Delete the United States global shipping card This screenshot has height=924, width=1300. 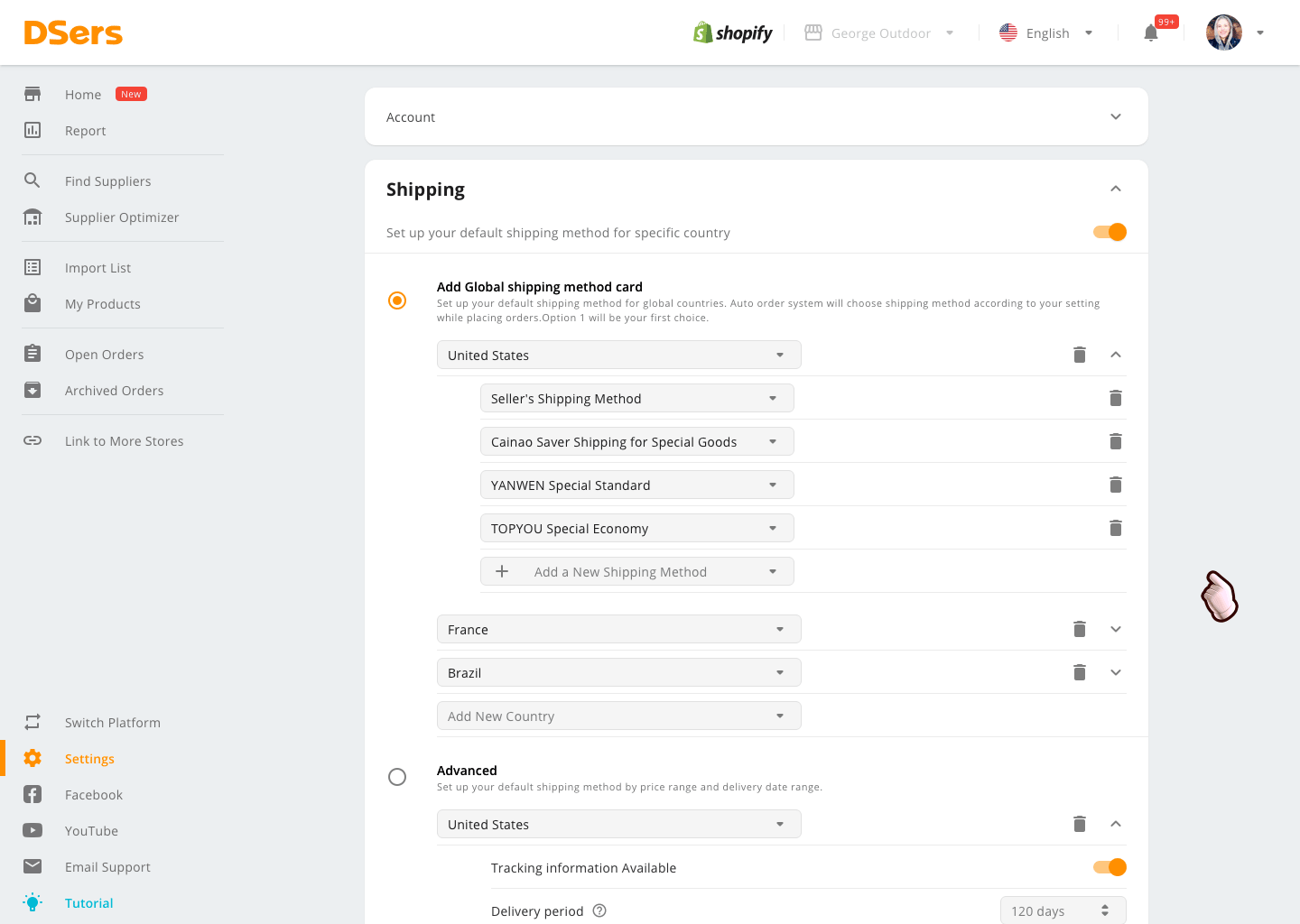pos(1080,355)
